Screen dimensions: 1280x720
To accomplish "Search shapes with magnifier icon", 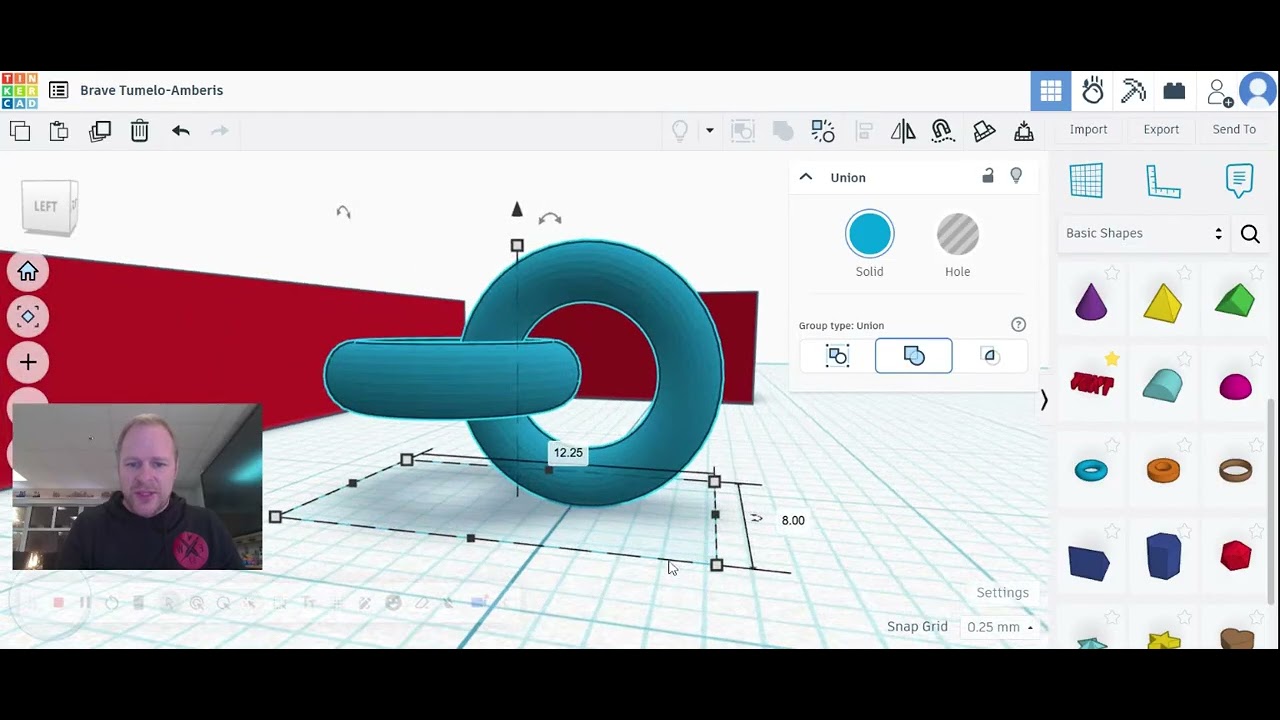I will [x=1250, y=234].
